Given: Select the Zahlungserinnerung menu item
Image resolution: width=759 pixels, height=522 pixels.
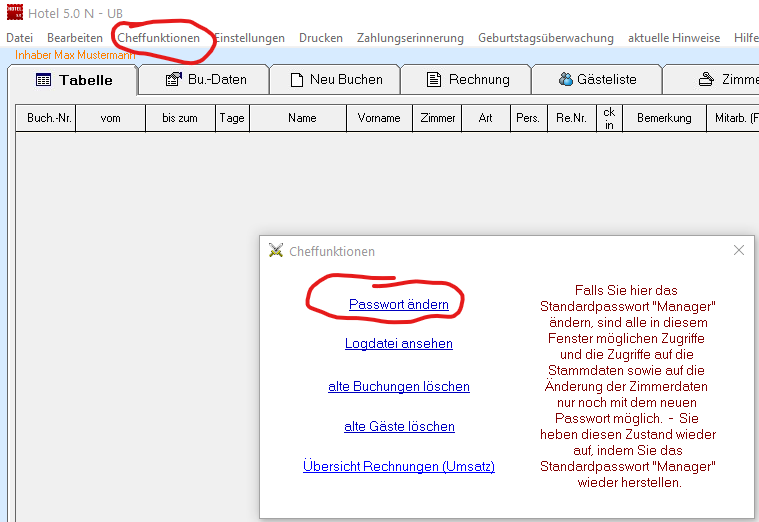Looking at the screenshot, I should click(410, 38).
